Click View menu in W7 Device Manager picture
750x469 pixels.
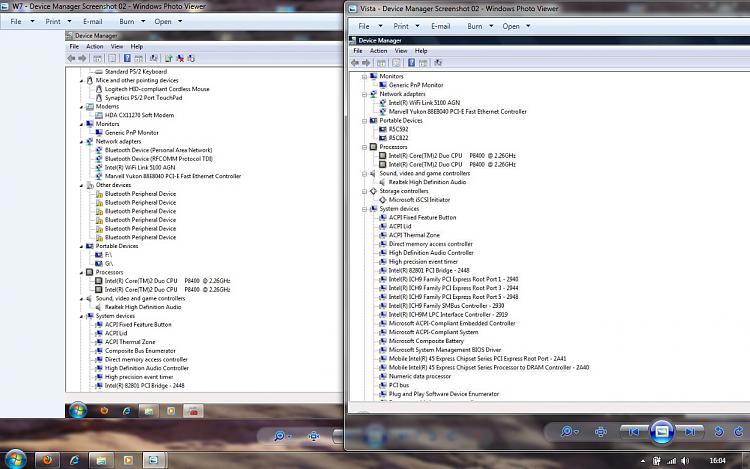(x=117, y=46)
